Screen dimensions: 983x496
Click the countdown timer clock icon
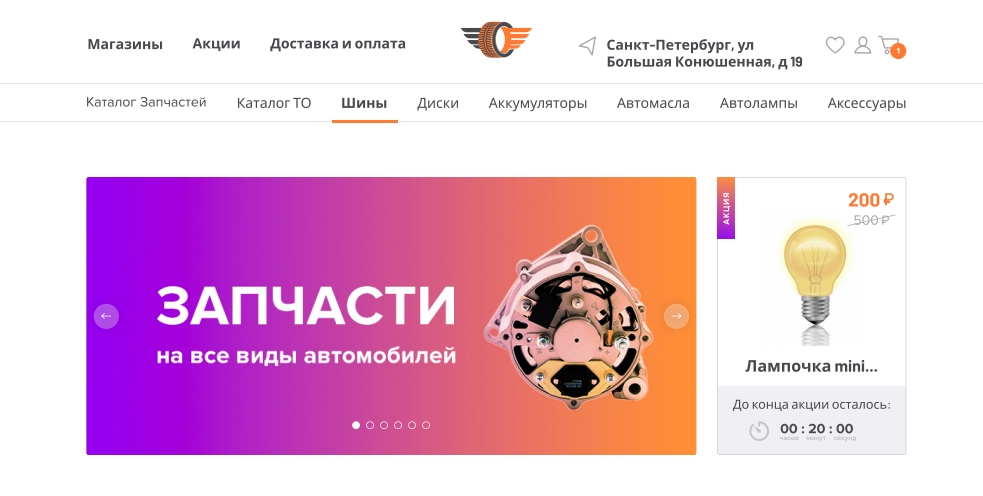click(759, 431)
